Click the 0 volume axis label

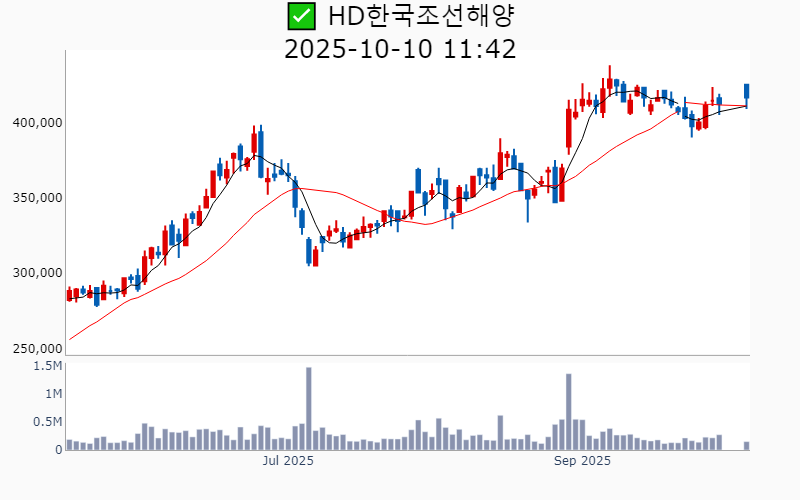coord(59,450)
